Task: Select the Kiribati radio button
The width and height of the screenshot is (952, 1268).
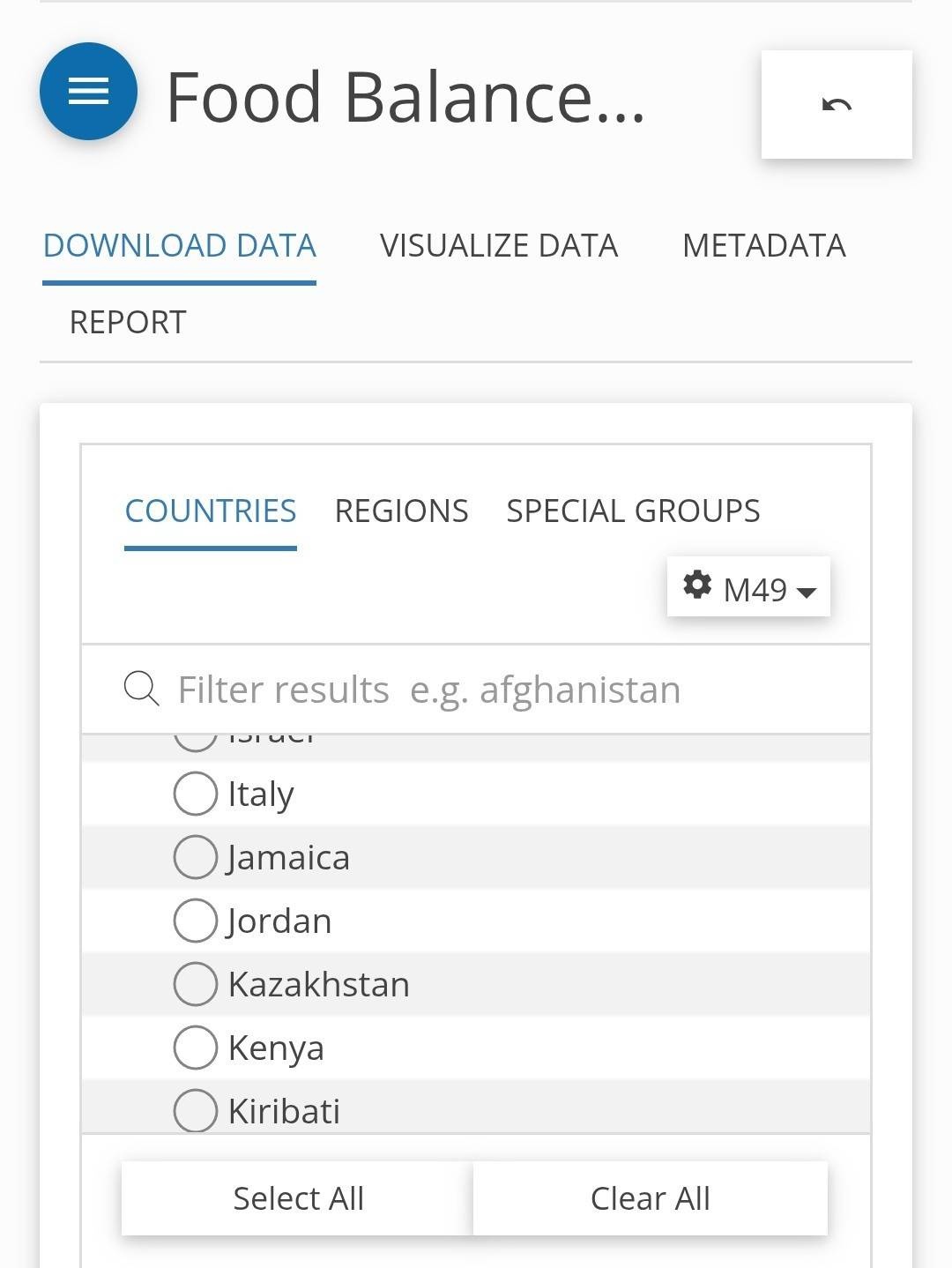Action: coord(196,1110)
